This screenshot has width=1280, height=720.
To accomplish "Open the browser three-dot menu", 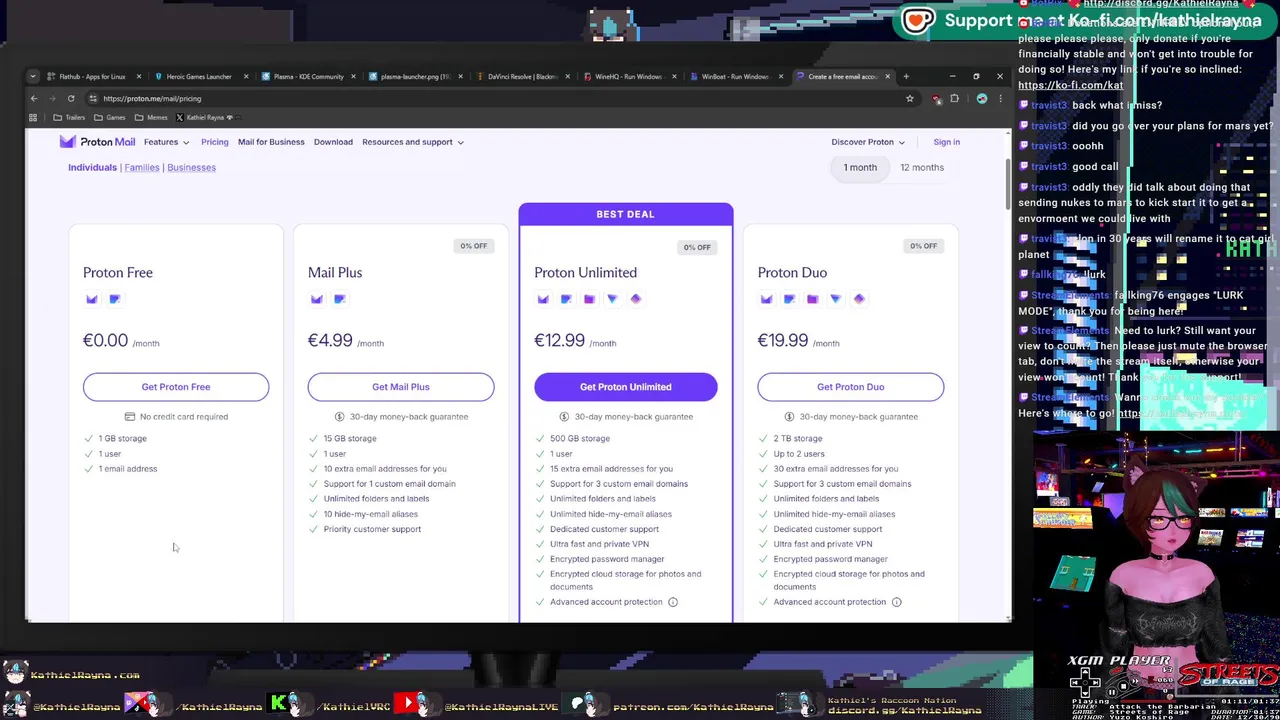I will click(x=1000, y=98).
